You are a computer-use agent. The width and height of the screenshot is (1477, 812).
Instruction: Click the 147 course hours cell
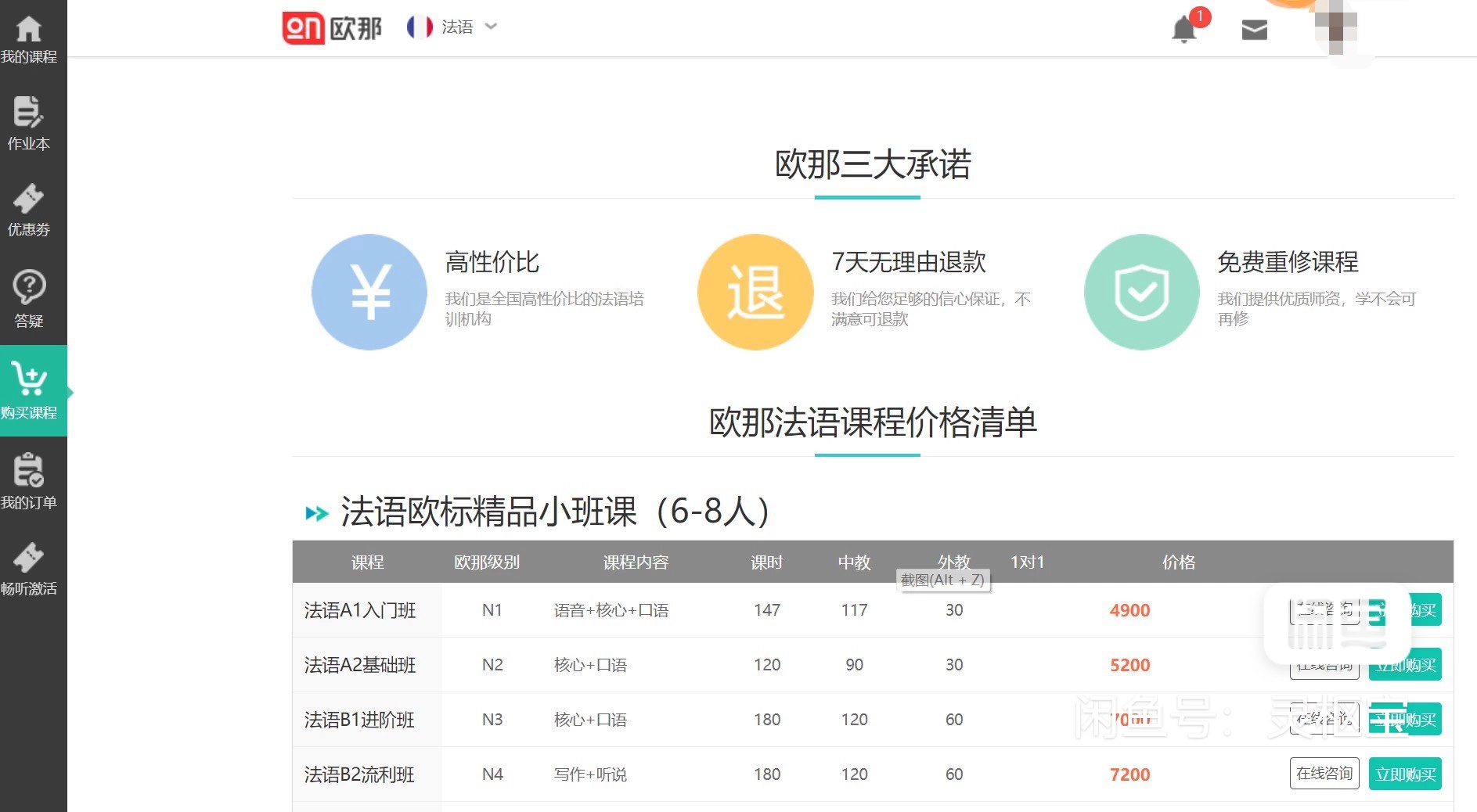767,610
